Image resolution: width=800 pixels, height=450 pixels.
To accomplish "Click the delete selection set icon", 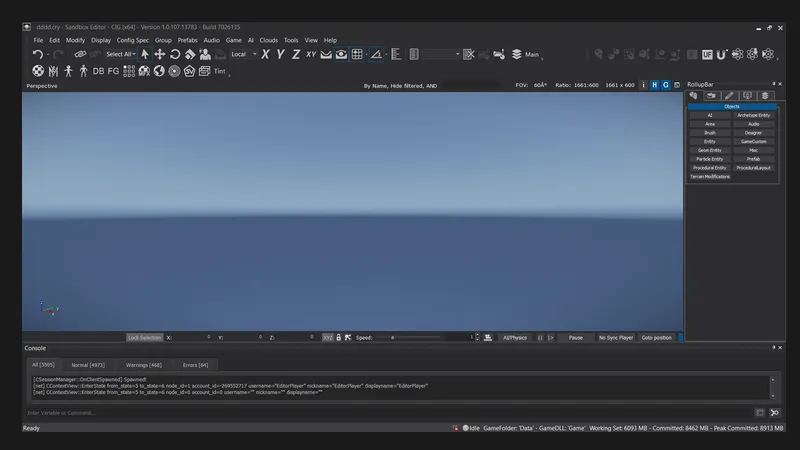I will click(468, 54).
